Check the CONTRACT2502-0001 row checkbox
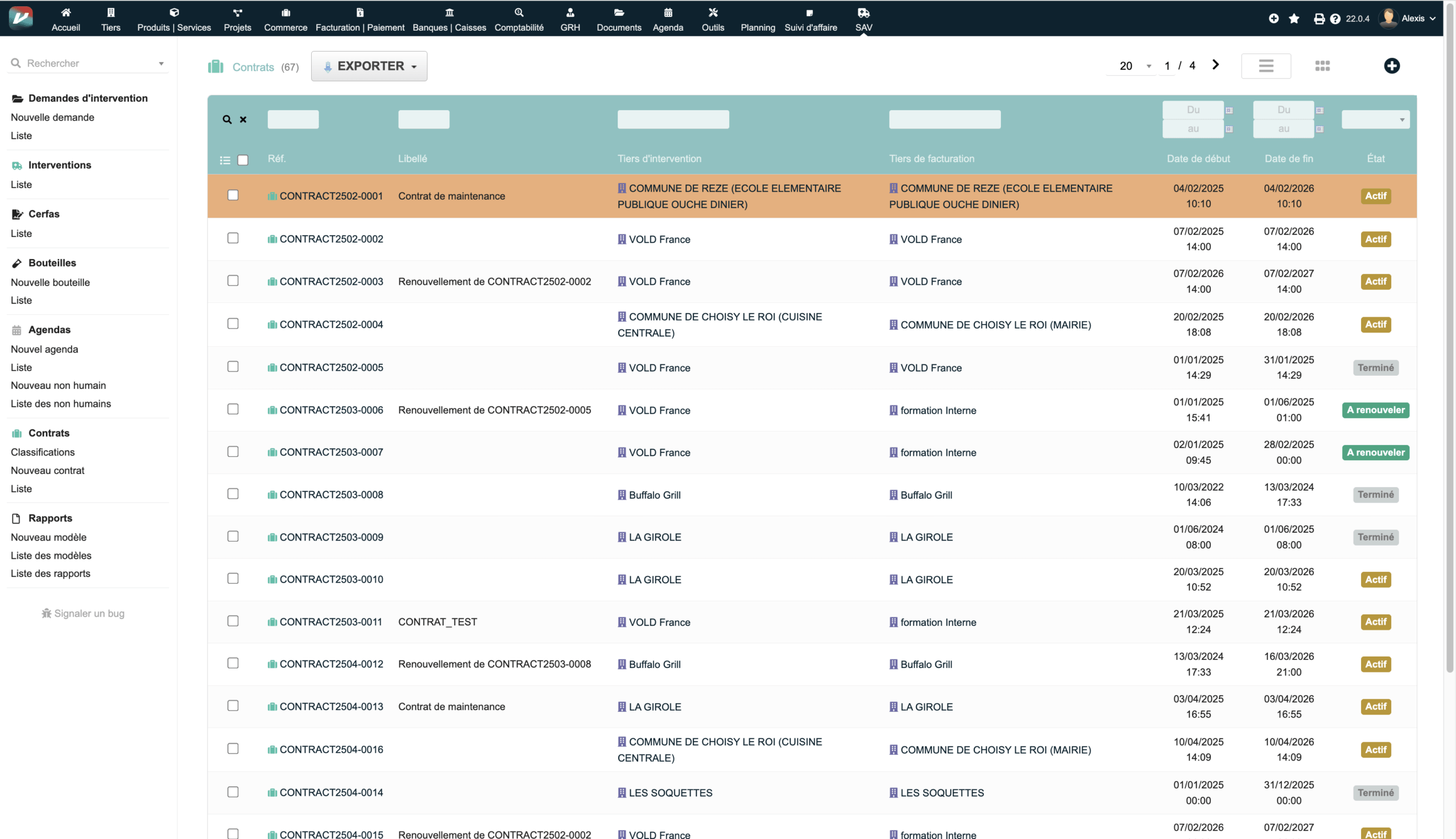The image size is (1456, 839). click(233, 196)
